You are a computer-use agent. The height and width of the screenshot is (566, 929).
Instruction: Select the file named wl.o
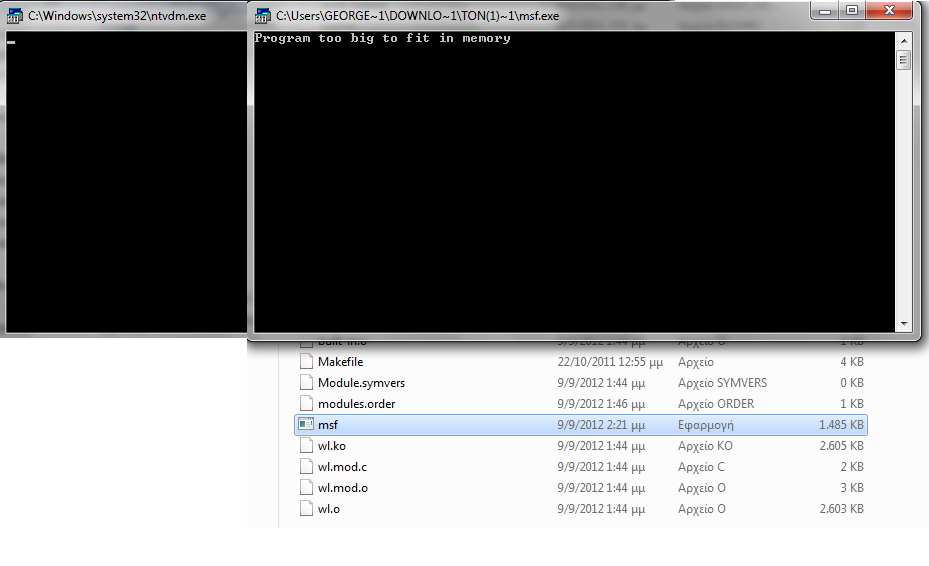(329, 509)
